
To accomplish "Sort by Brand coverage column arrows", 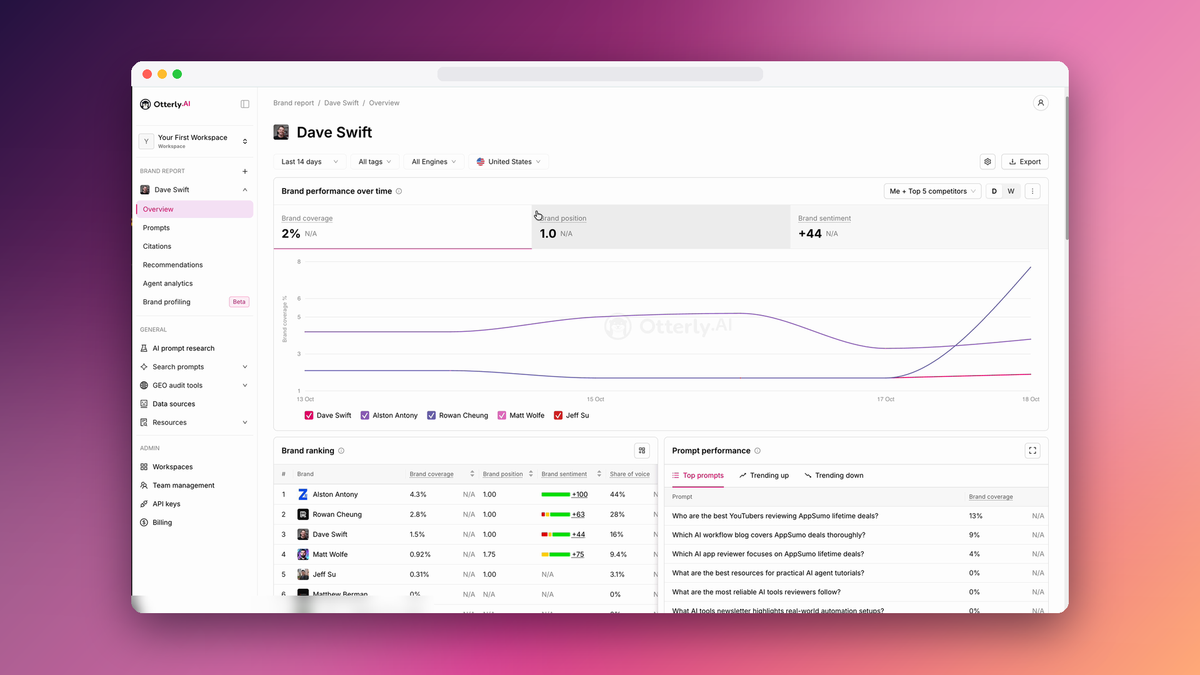I will click(x=472, y=474).
